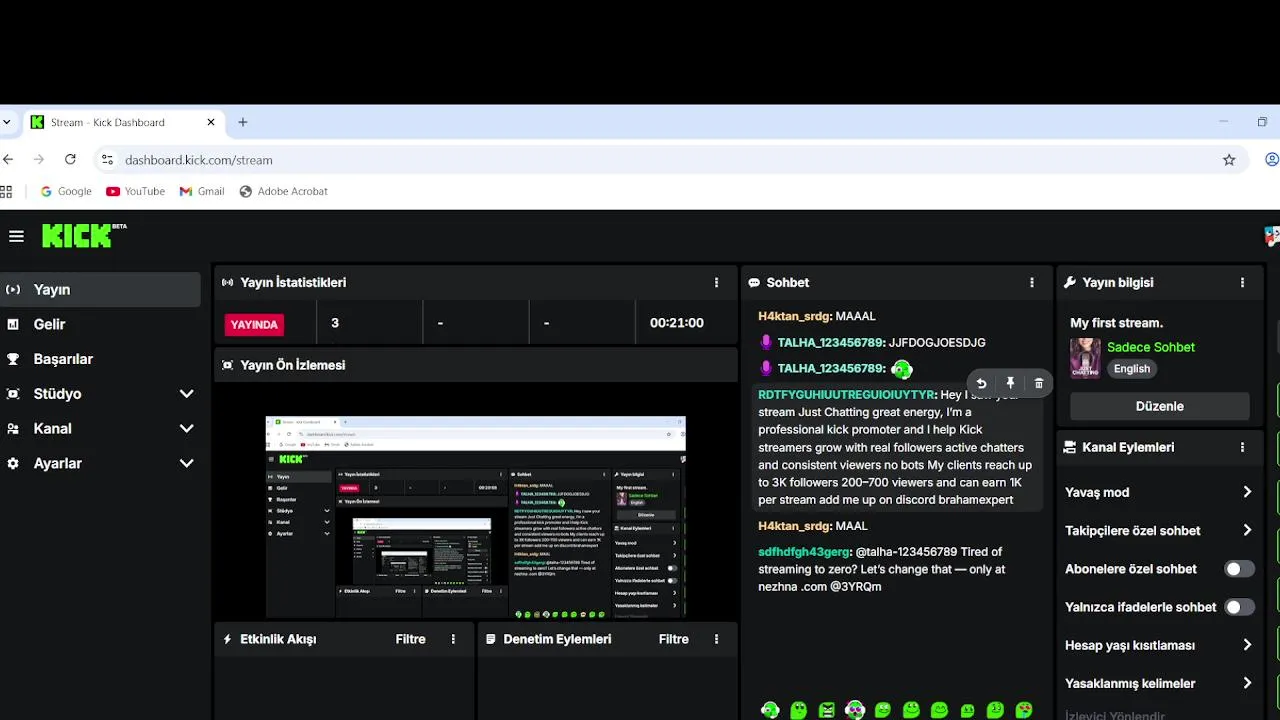This screenshot has height=720, width=1280.
Task: Go back with browser back arrow
Action: click(8, 159)
